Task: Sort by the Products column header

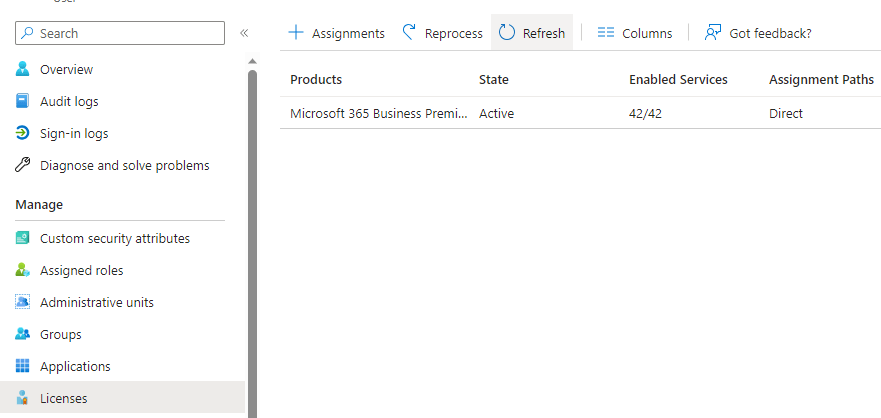Action: coord(316,80)
